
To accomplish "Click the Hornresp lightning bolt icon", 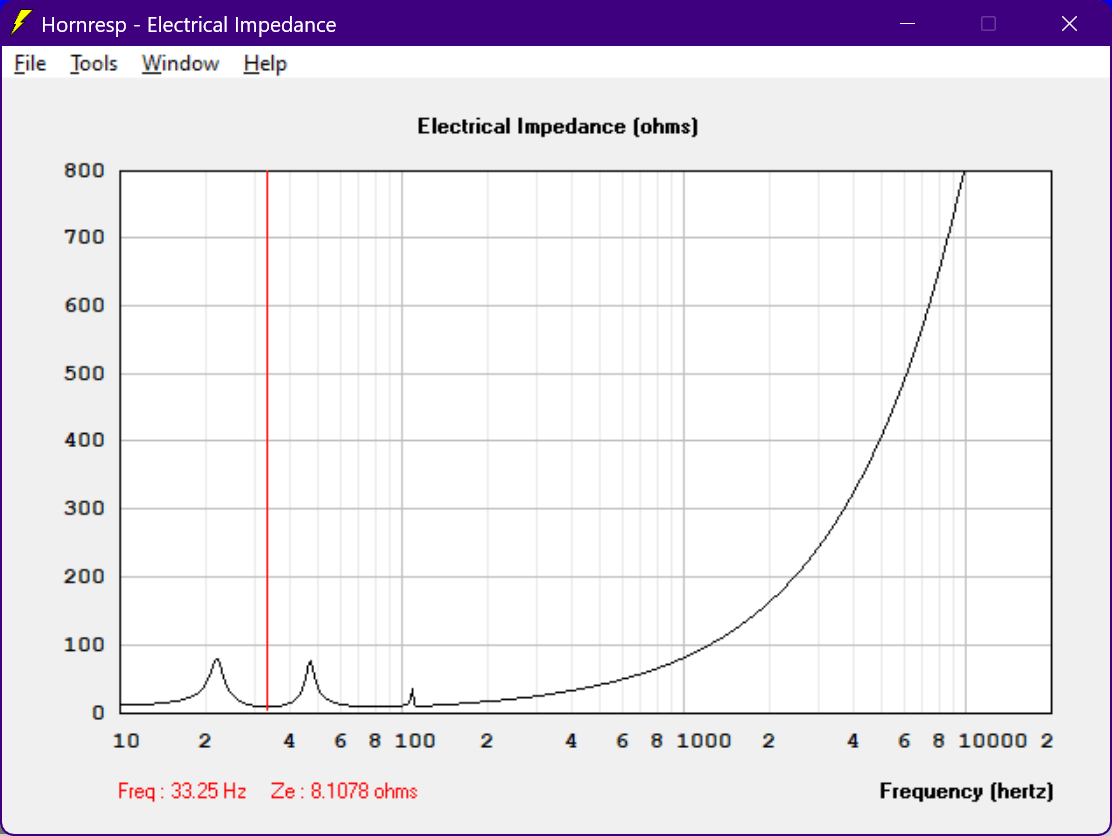I will pos(21,23).
